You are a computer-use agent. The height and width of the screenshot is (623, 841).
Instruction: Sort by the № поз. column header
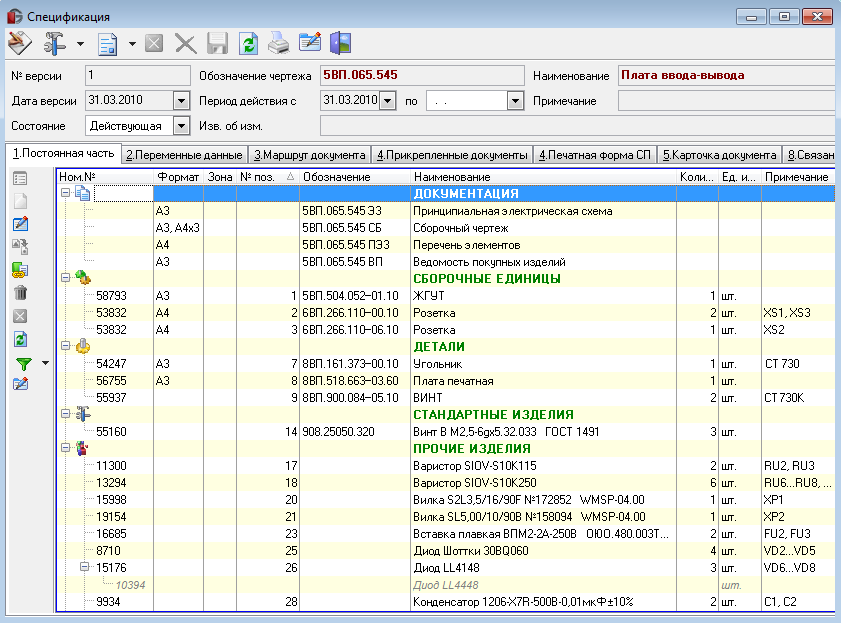[268, 177]
